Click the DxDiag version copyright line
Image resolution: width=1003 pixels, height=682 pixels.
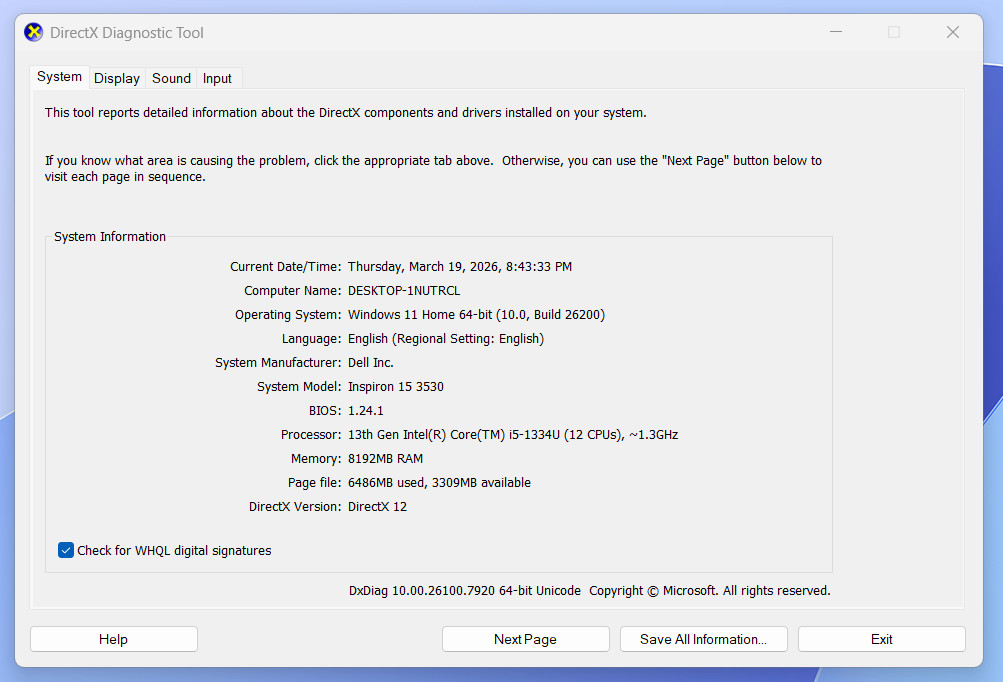point(590,591)
